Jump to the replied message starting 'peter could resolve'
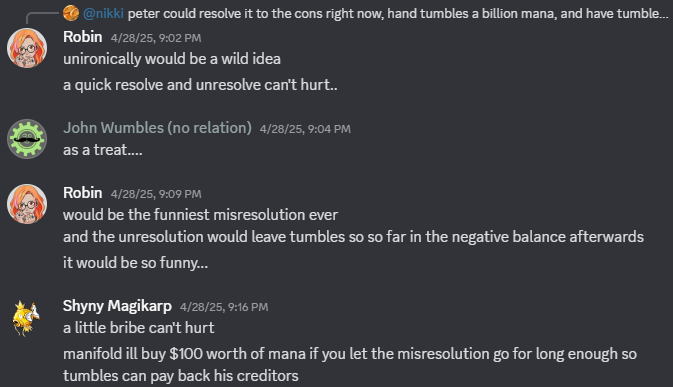The height and width of the screenshot is (387, 673). point(398,13)
